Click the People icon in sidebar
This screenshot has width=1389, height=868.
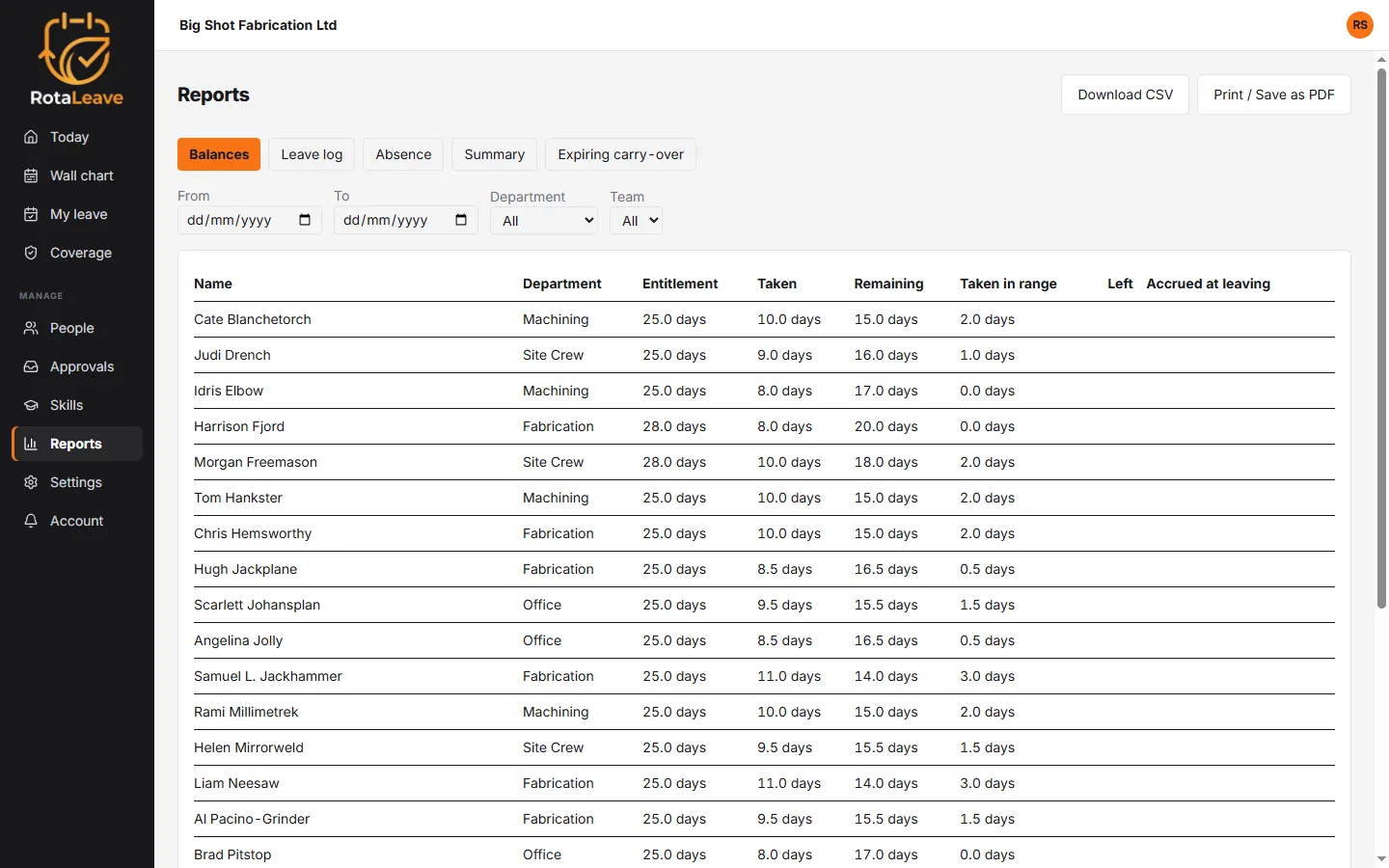click(31, 328)
